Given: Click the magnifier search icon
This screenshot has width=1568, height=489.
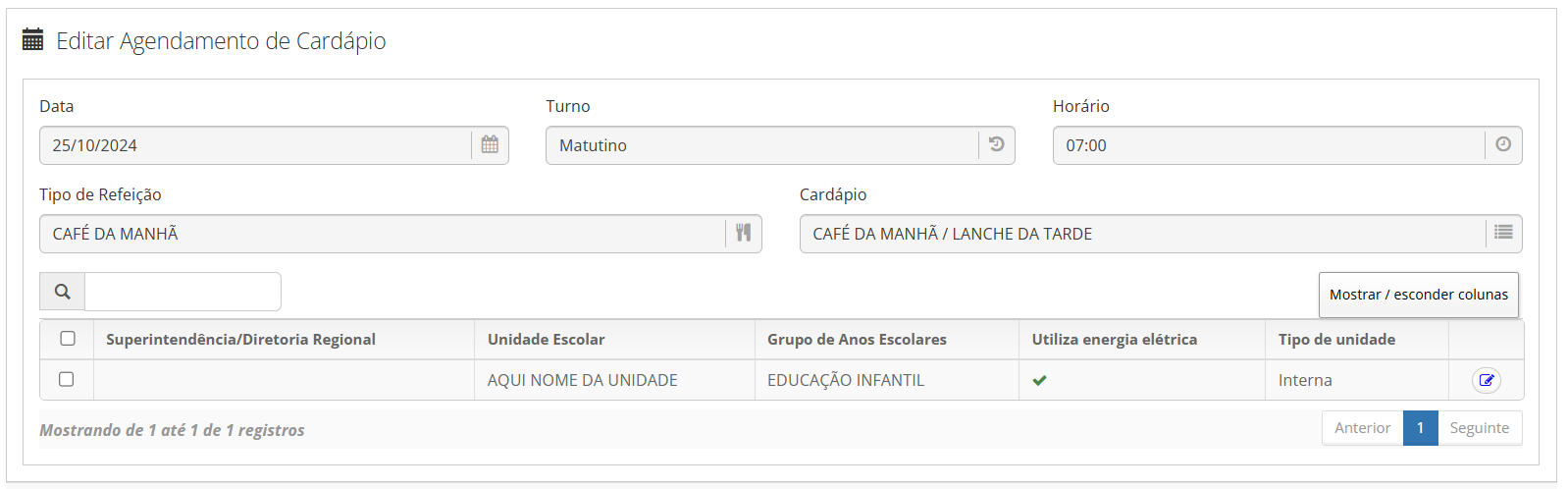Looking at the screenshot, I should point(63,292).
